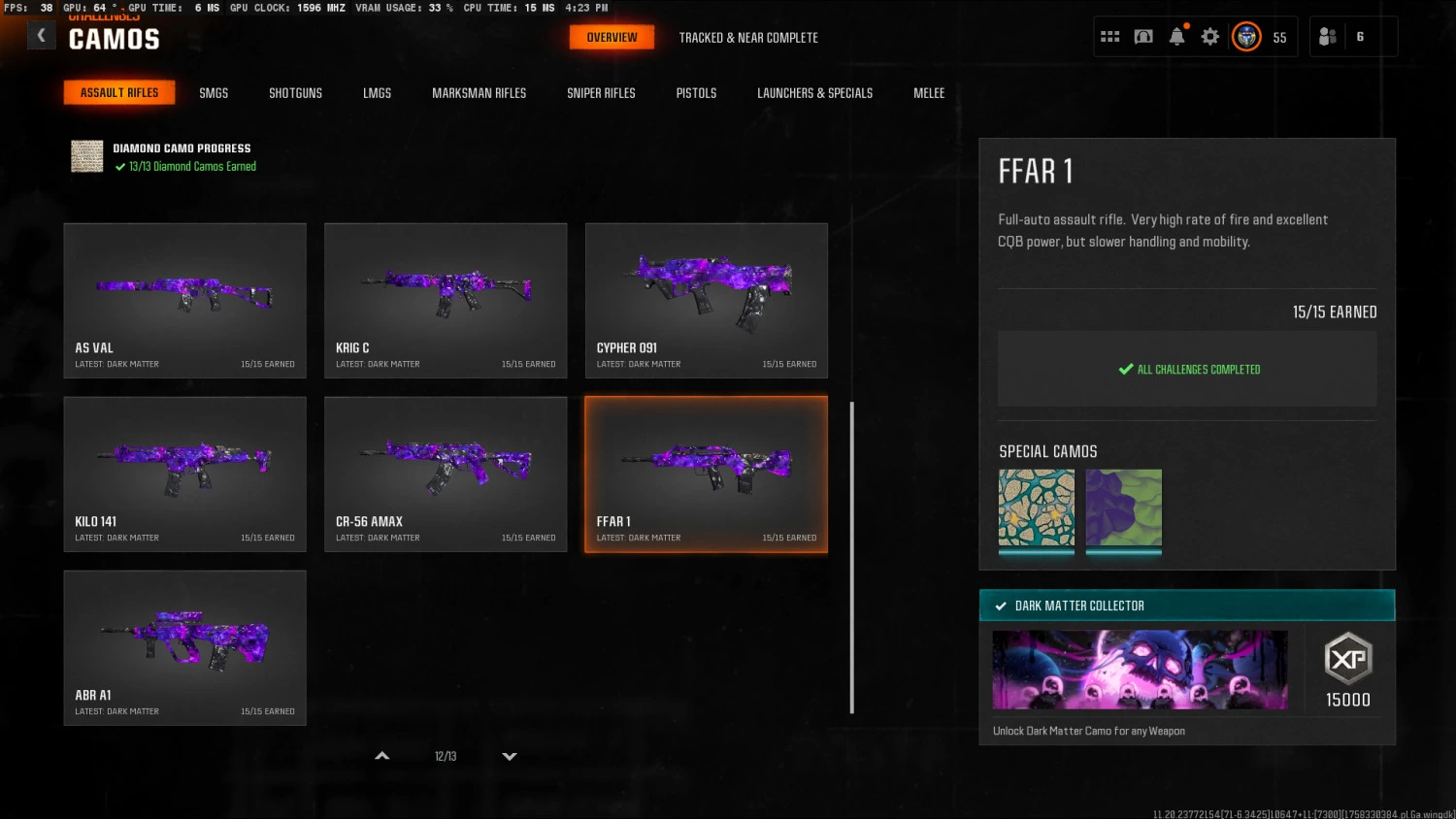Select the Cypher 091 weapon card
This screenshot has height=819, width=1456.
point(707,301)
